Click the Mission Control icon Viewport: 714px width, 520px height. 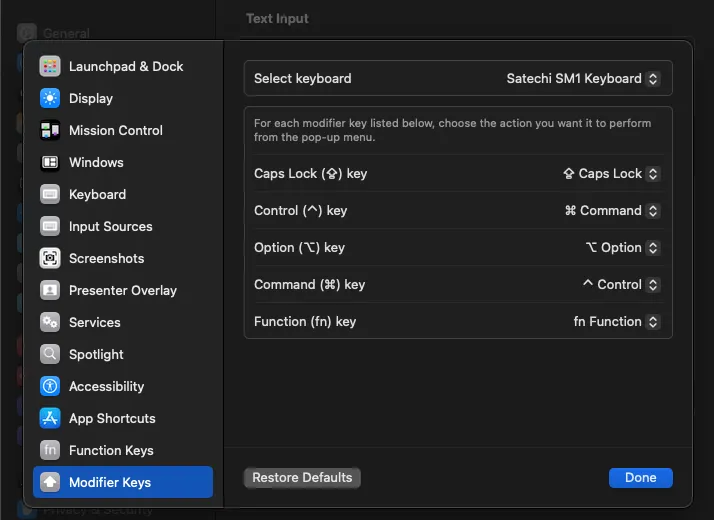pos(50,130)
